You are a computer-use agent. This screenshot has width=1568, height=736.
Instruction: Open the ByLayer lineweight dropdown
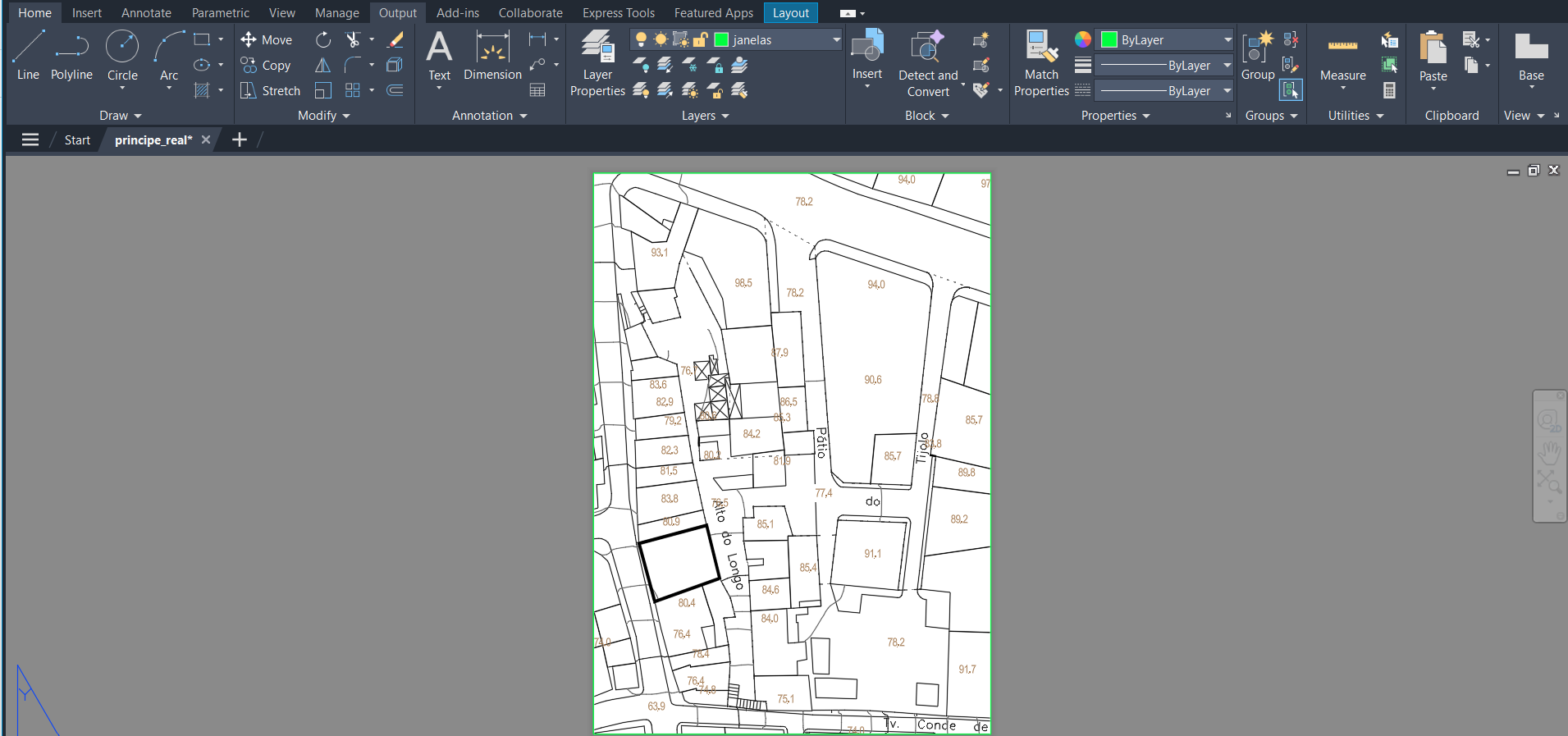pos(1227,65)
